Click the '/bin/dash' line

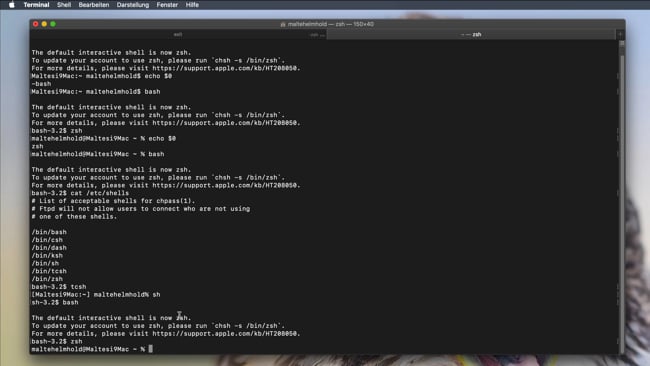[x=49, y=248]
